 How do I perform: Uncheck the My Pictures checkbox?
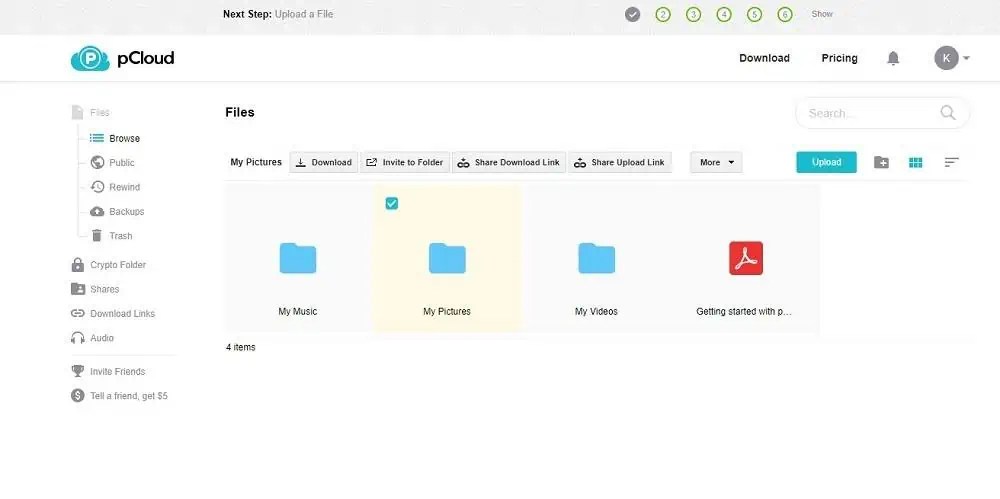[x=392, y=204]
